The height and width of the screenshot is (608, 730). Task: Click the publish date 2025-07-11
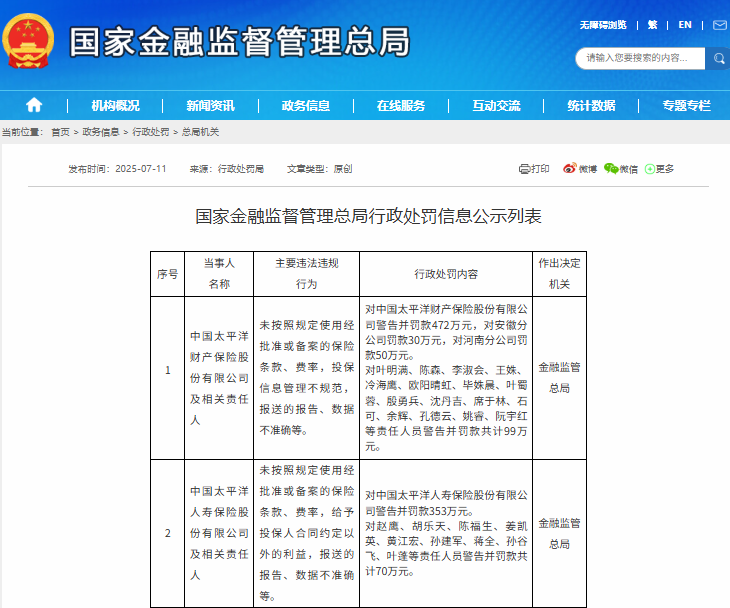141,169
